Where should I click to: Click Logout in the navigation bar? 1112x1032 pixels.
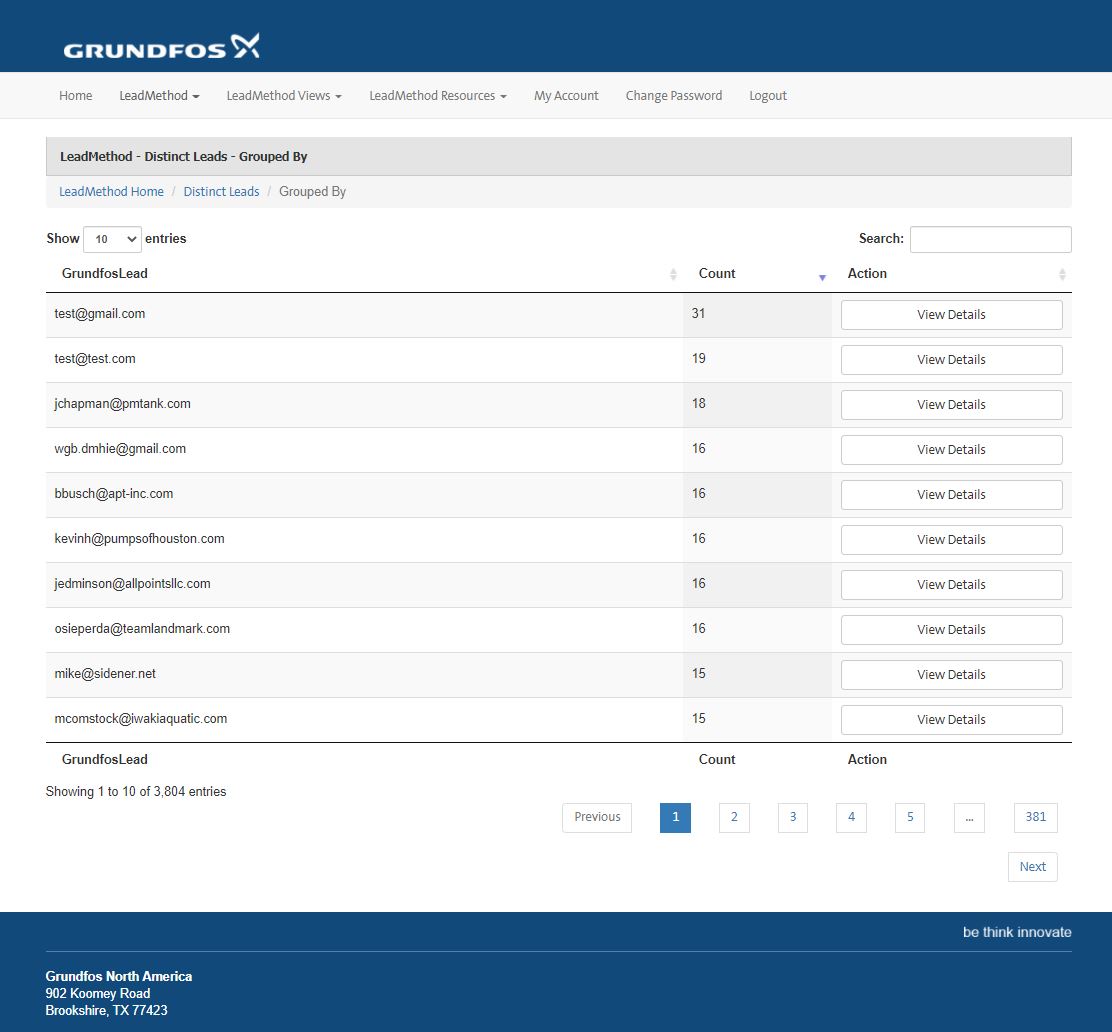click(768, 96)
